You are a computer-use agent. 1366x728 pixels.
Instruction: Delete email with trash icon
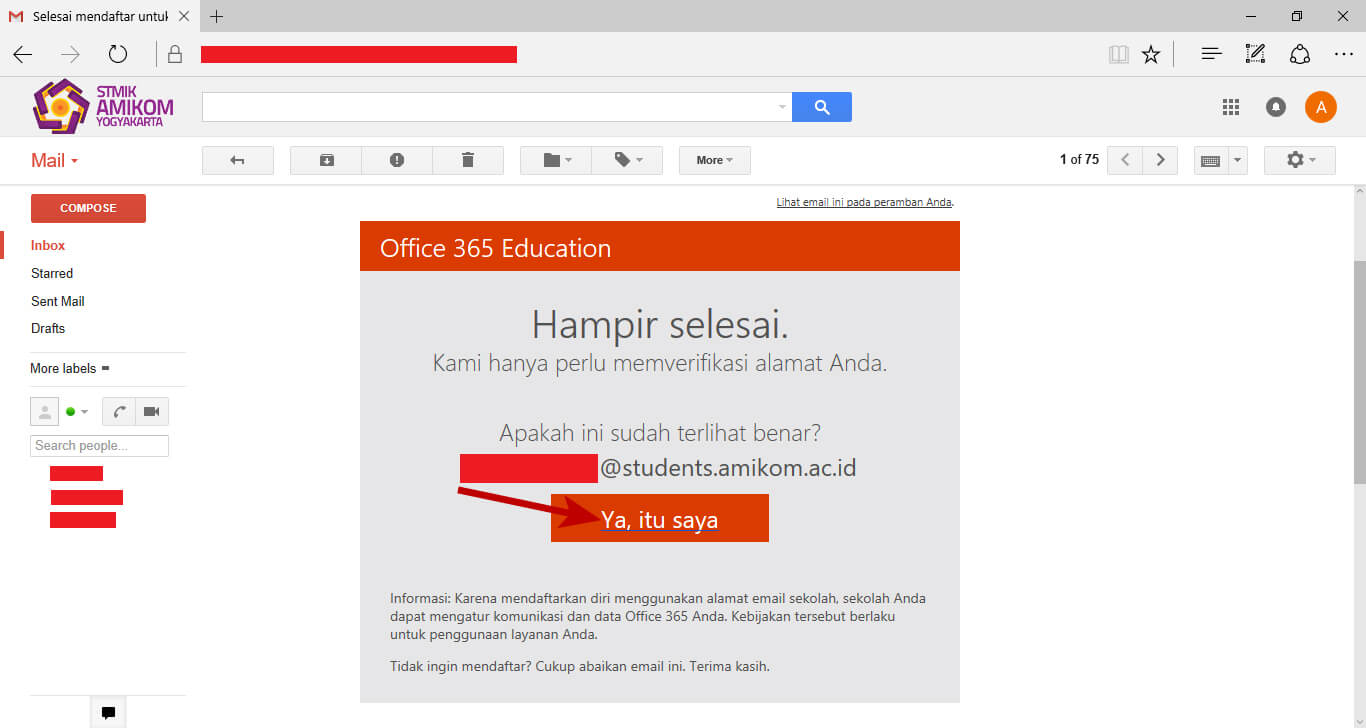[x=468, y=160]
